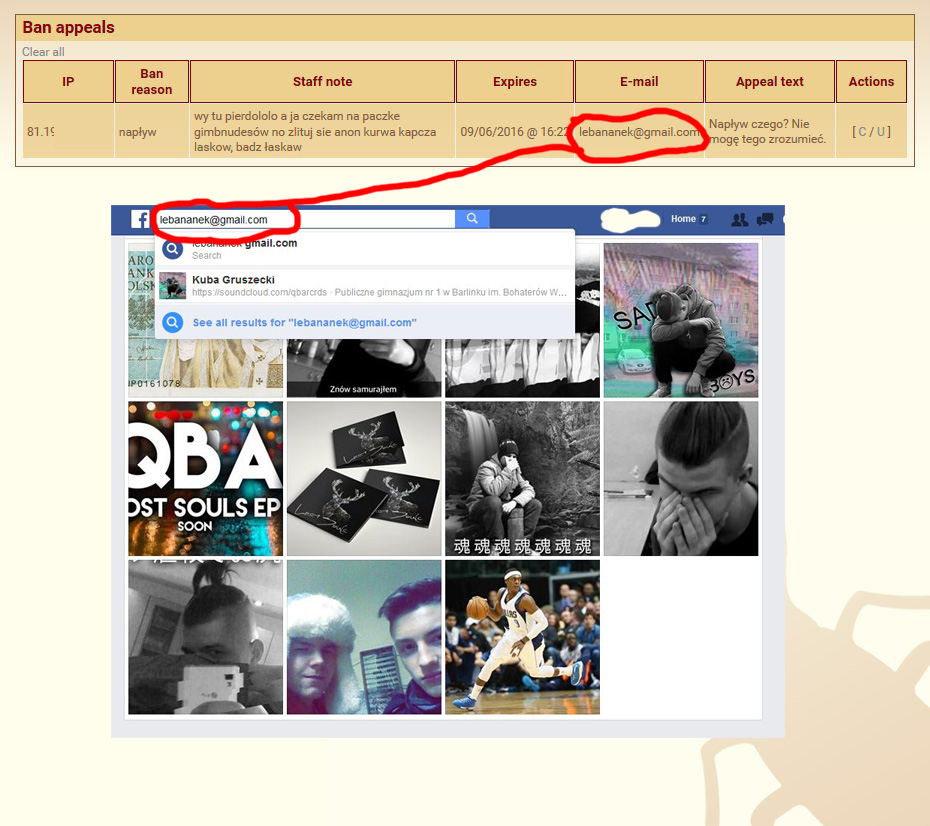930x826 pixels.
Task: Click Clear all in Ban appeals
Action: click(43, 52)
